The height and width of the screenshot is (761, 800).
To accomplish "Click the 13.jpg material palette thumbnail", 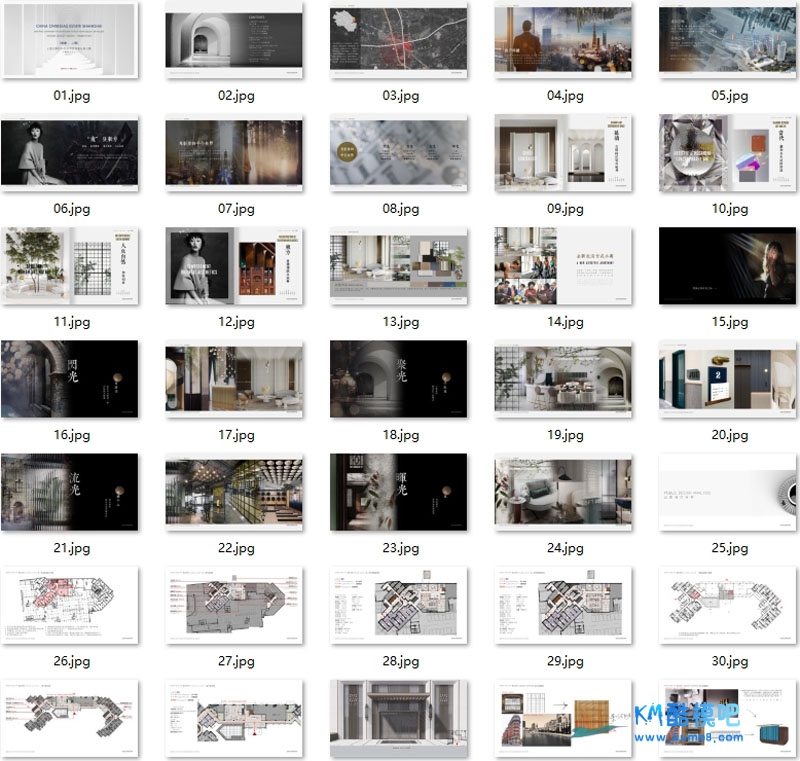I will (x=398, y=267).
